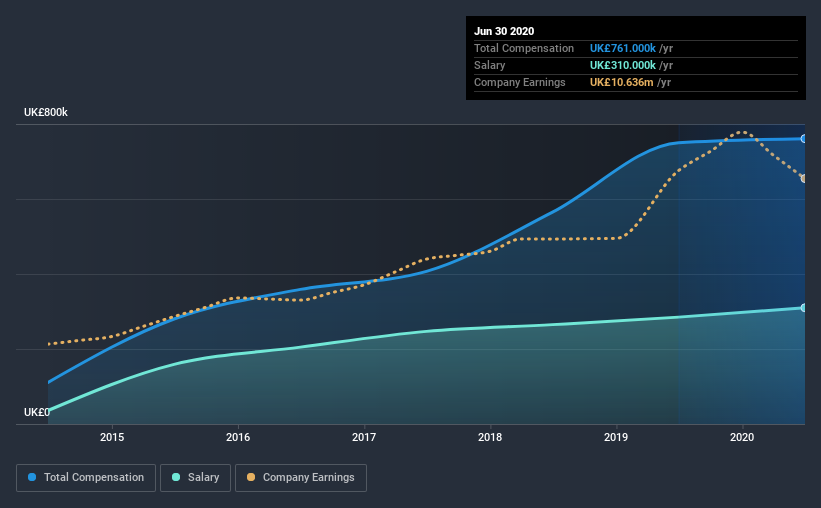Click the UK£800k y-axis label

(46, 113)
